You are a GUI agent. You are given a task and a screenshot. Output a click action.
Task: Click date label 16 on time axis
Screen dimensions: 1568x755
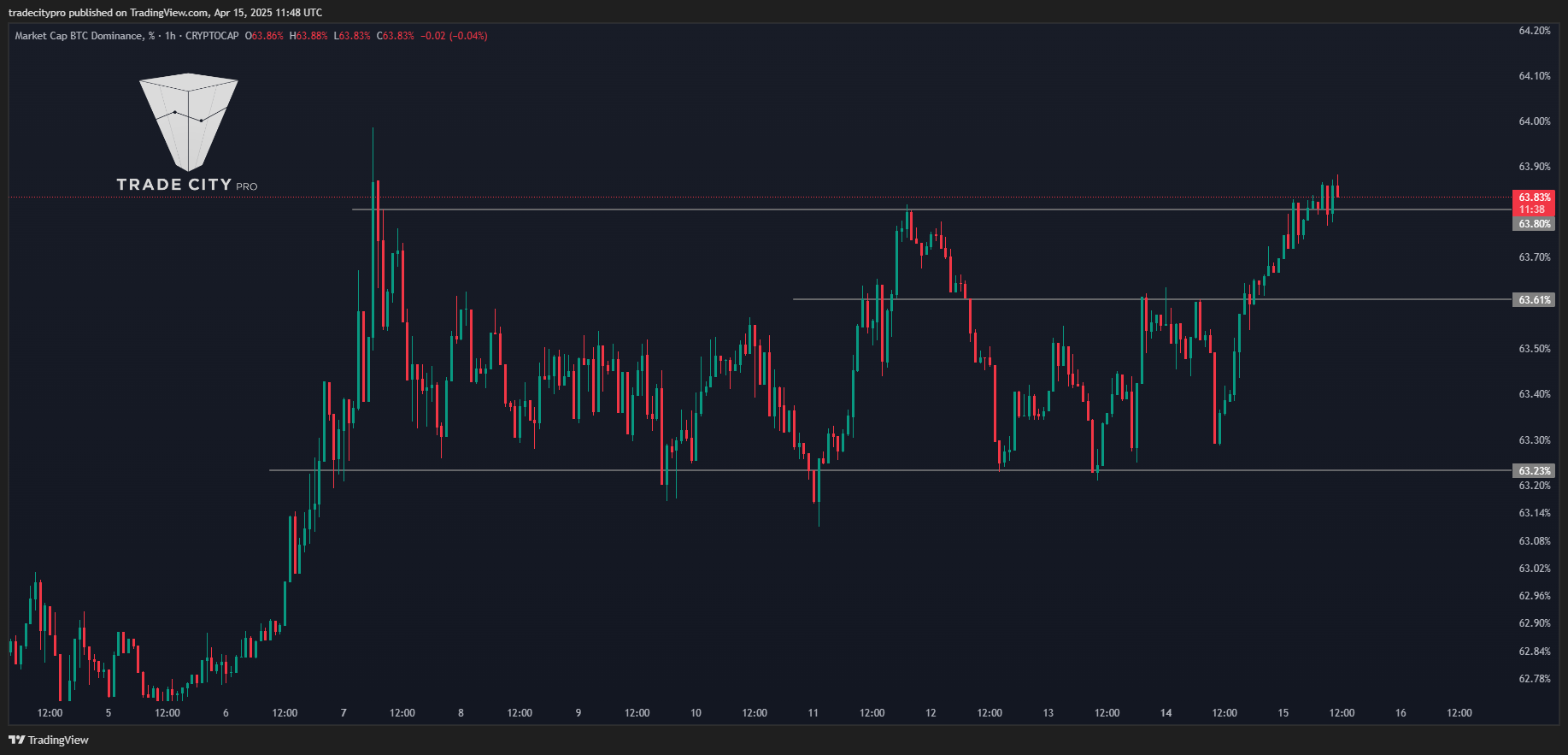pos(1401,713)
